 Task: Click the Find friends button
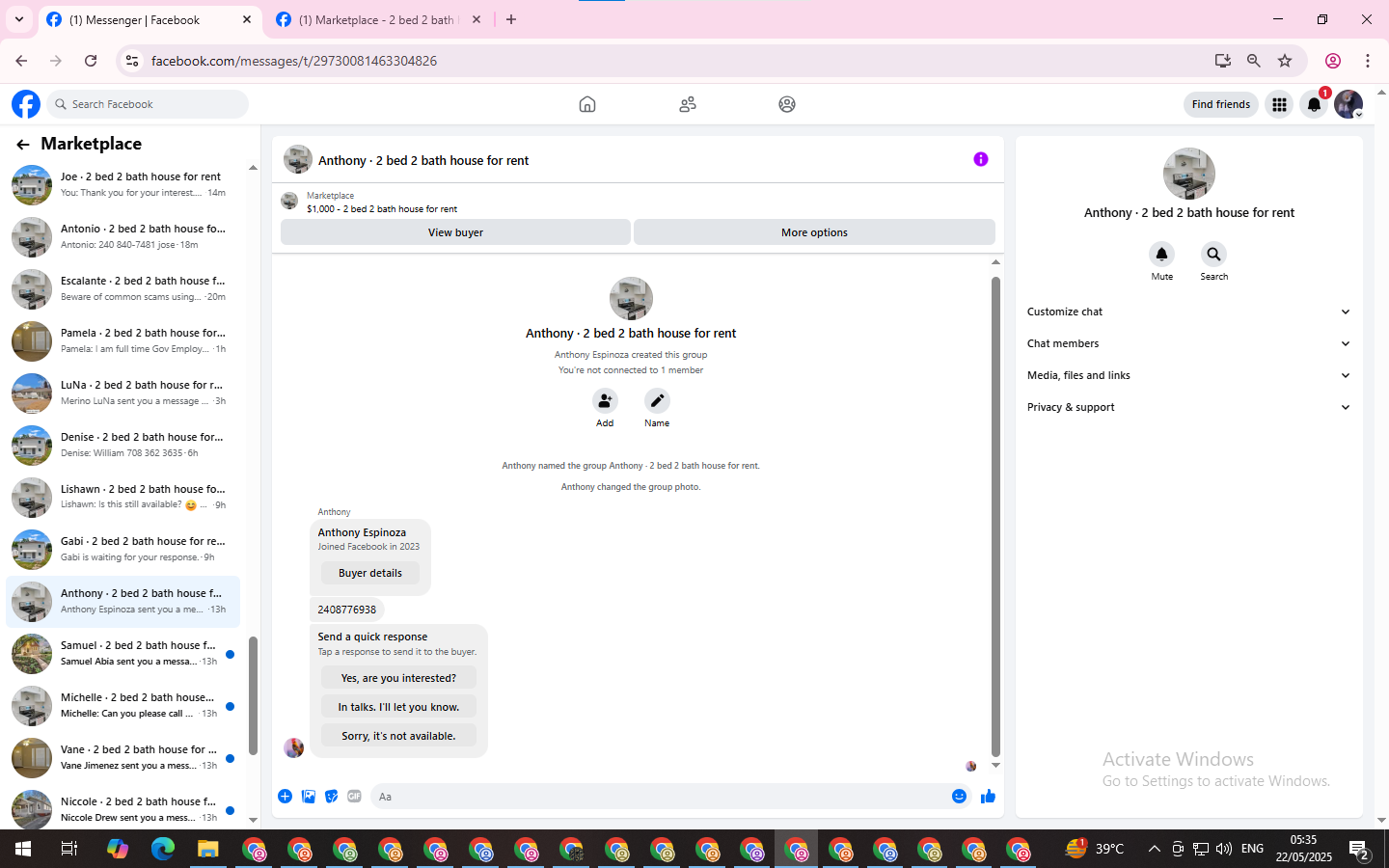pos(1220,104)
